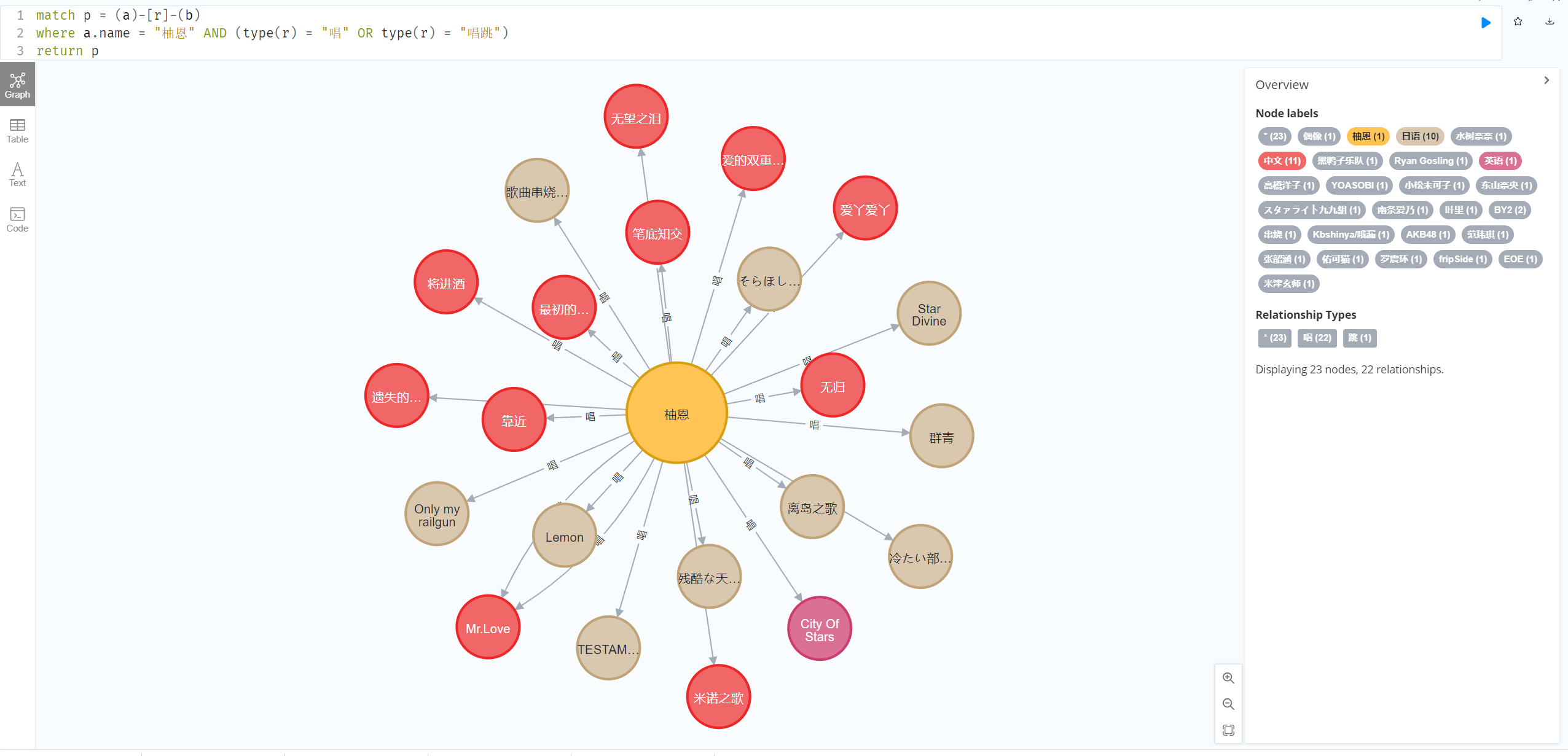Click the 跳 (1) relationship type
The height and width of the screenshot is (756, 1568).
1359,338
